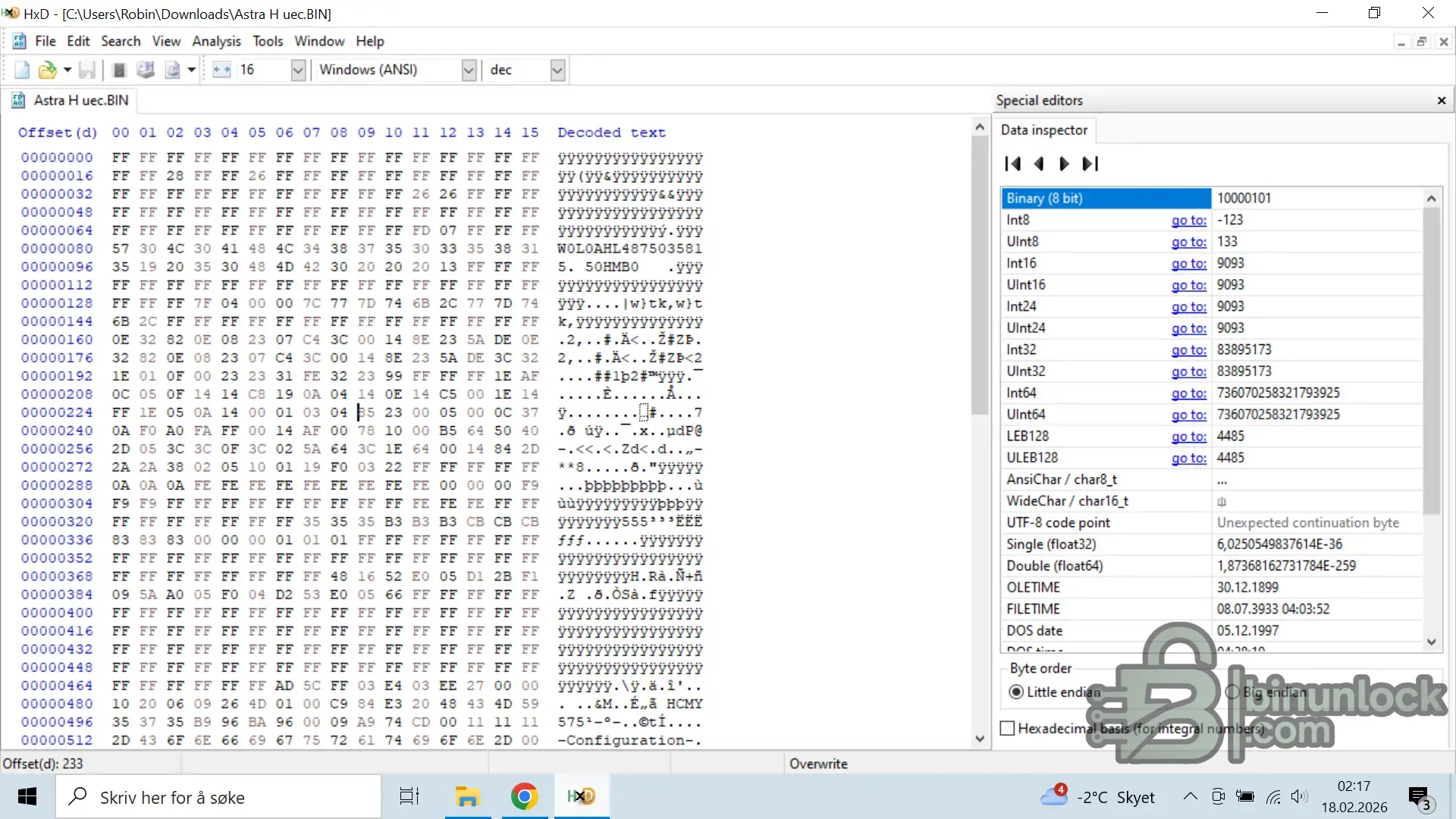Open the View menu
The image size is (1456, 819).
[x=166, y=41]
